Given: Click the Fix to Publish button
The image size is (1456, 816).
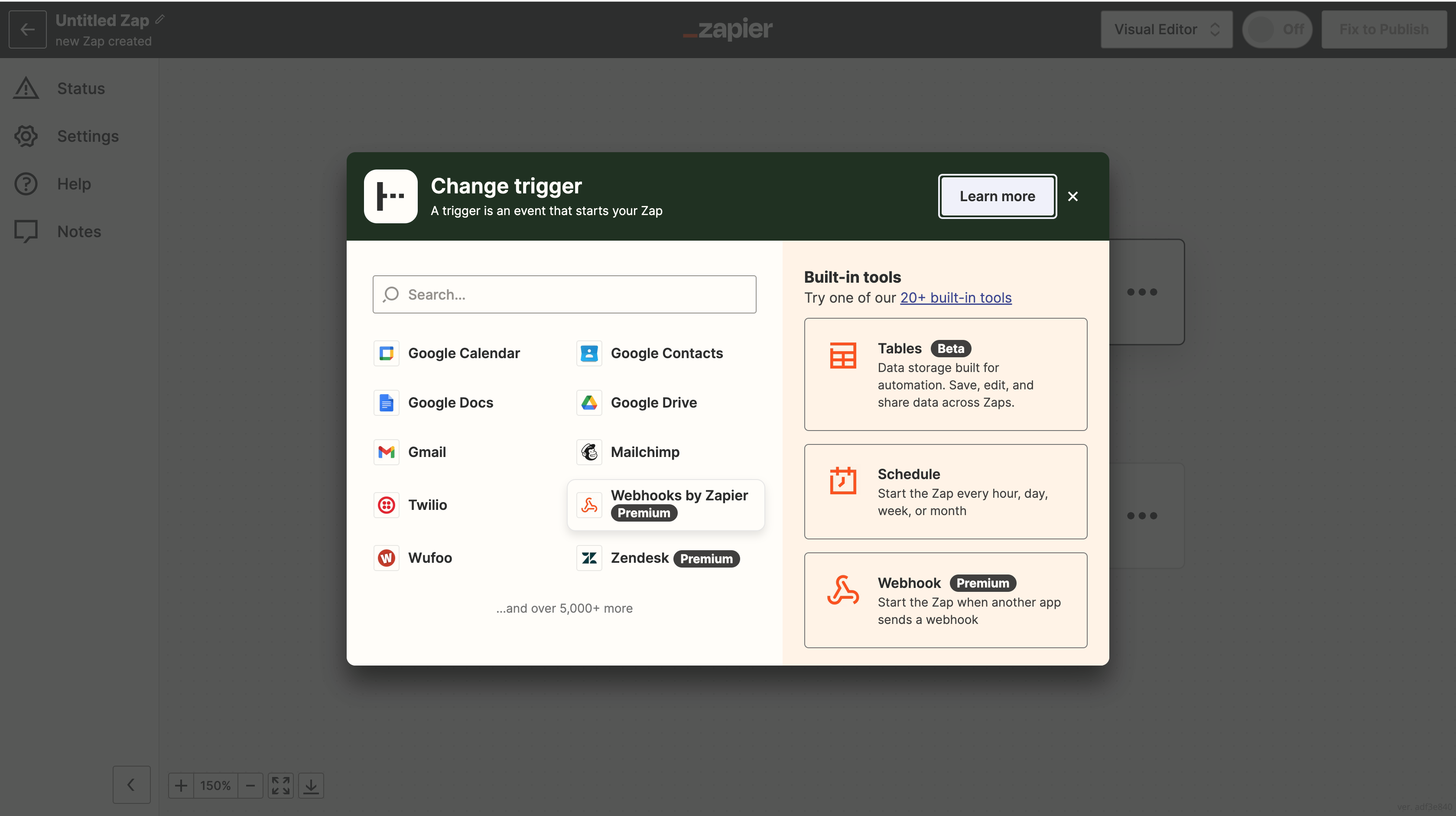Looking at the screenshot, I should point(1384,29).
